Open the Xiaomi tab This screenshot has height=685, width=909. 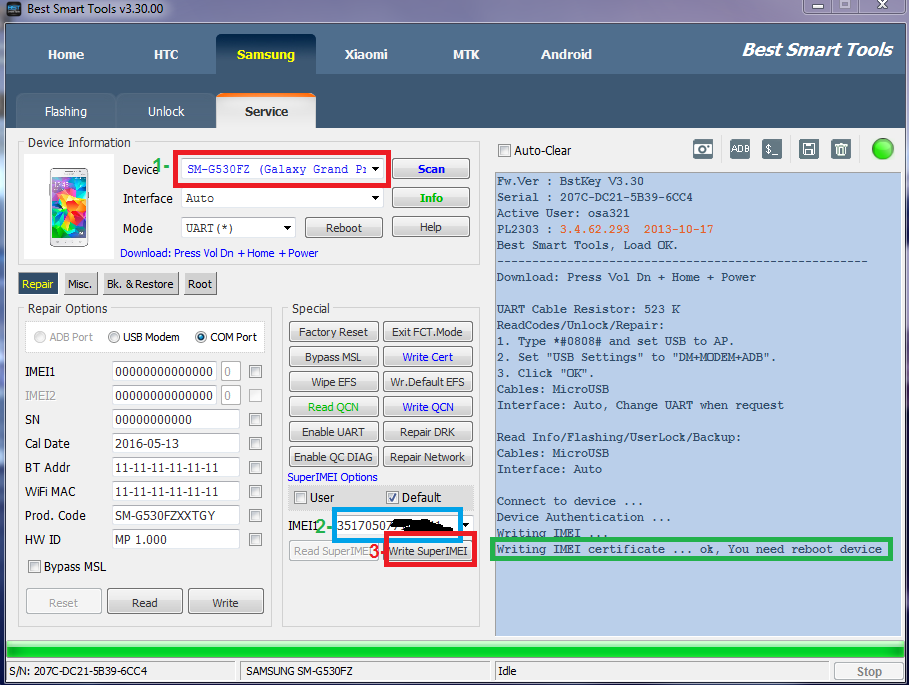click(366, 54)
